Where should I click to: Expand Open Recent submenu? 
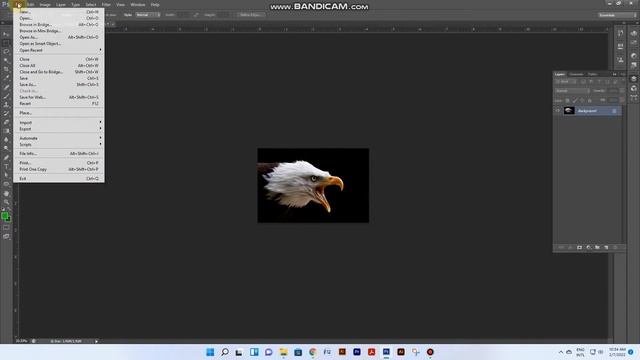(59, 50)
